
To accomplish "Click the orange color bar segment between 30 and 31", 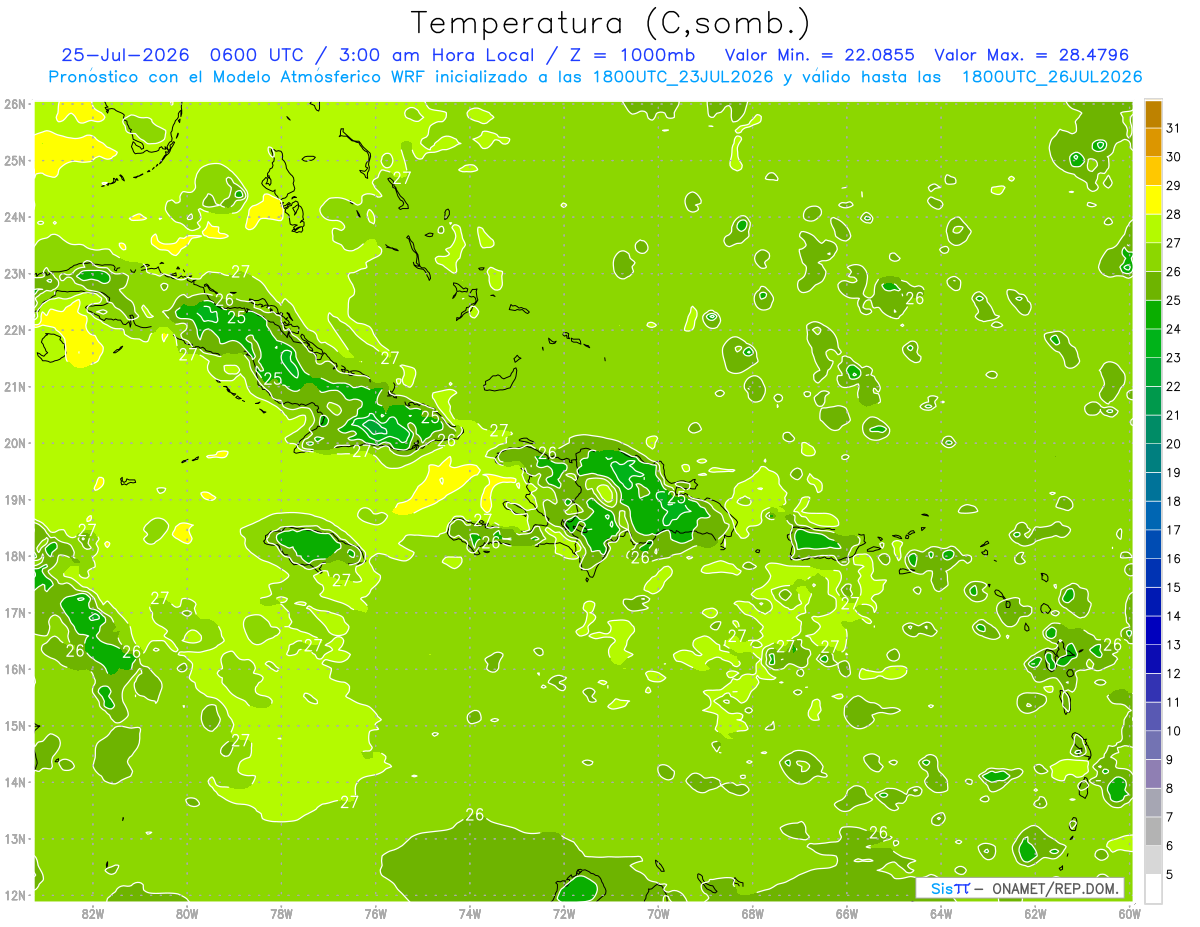I will click(x=1153, y=143).
